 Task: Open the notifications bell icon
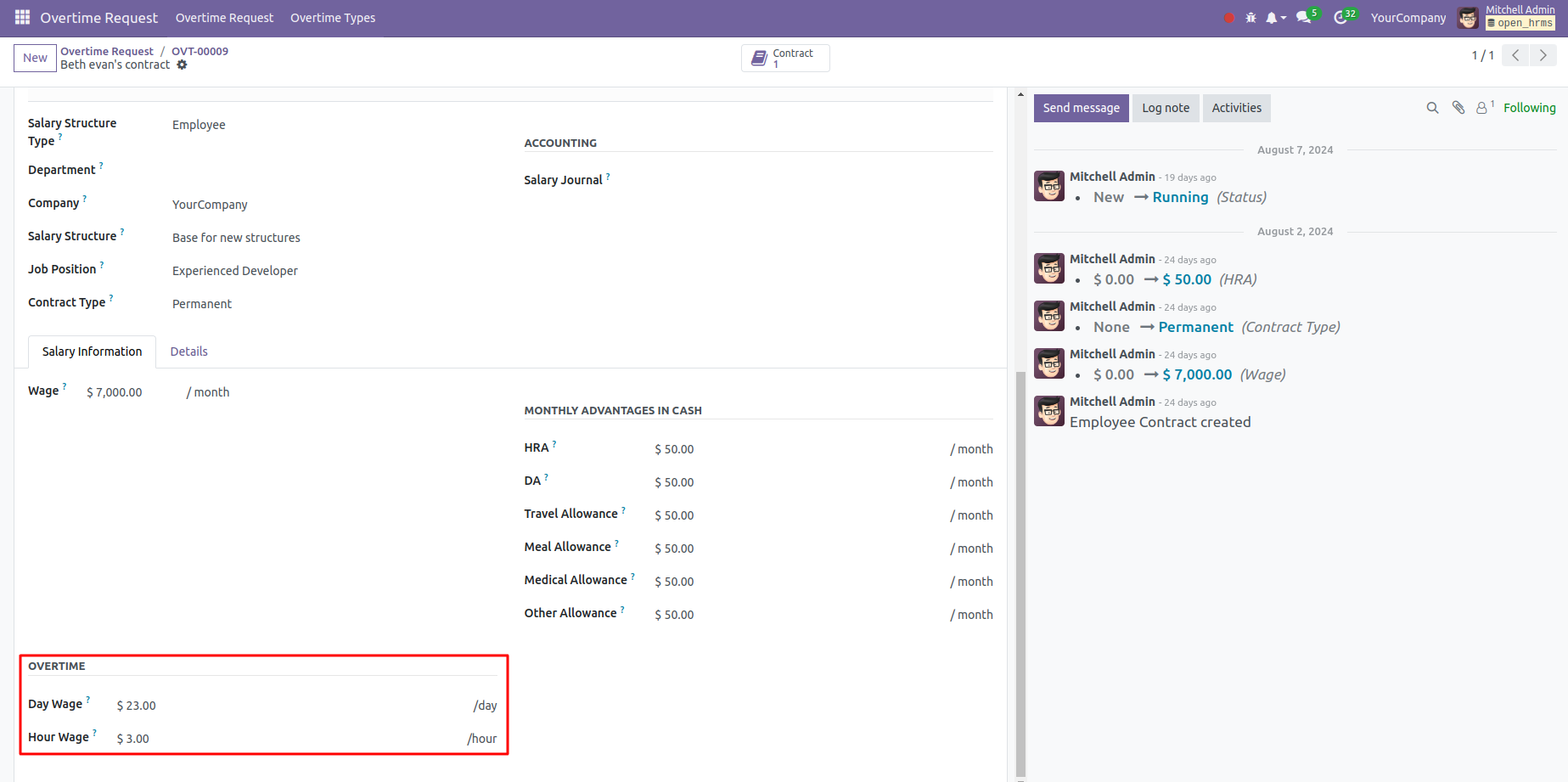coord(1273,18)
